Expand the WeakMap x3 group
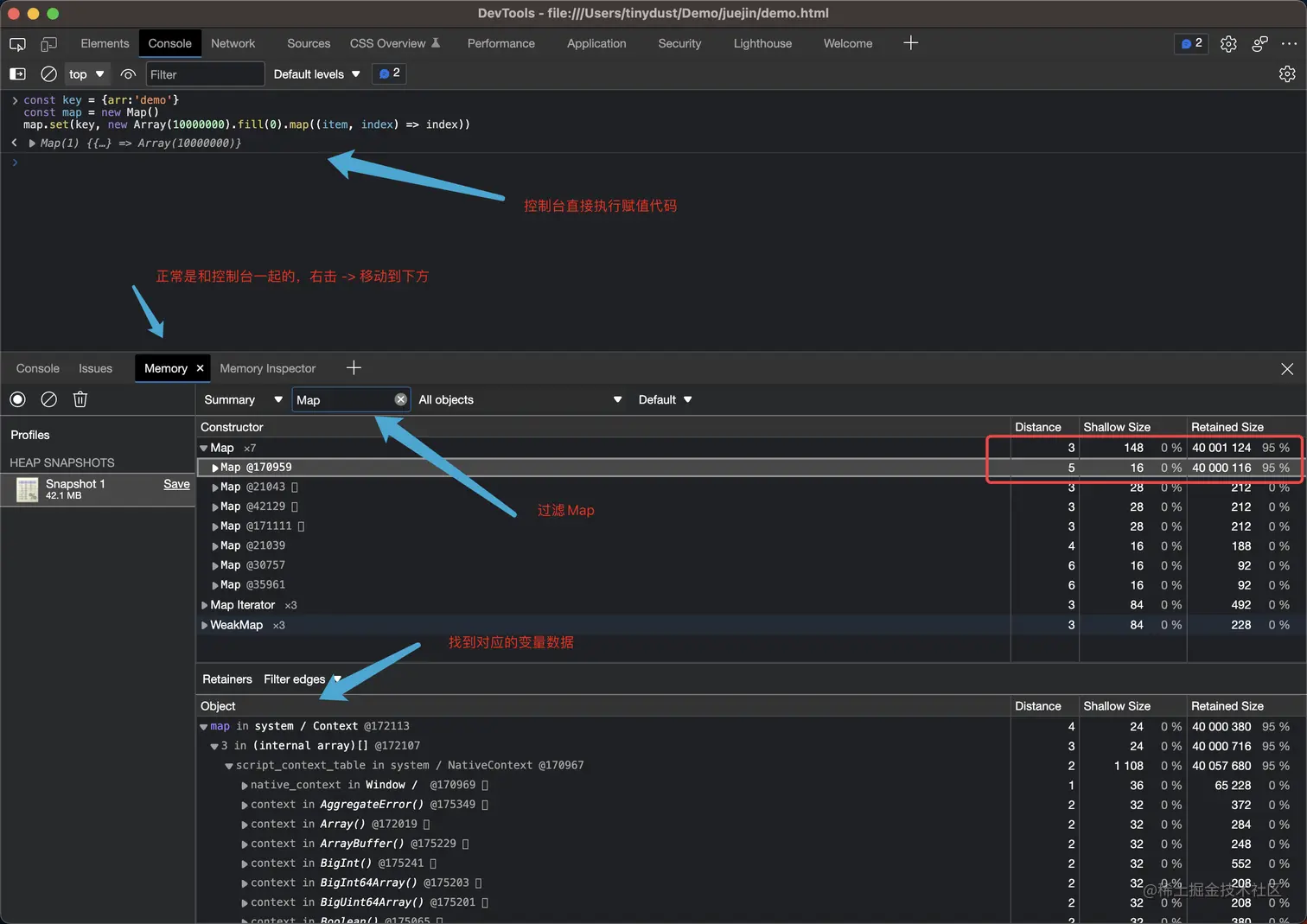Viewport: 1307px width, 924px height. coord(205,625)
